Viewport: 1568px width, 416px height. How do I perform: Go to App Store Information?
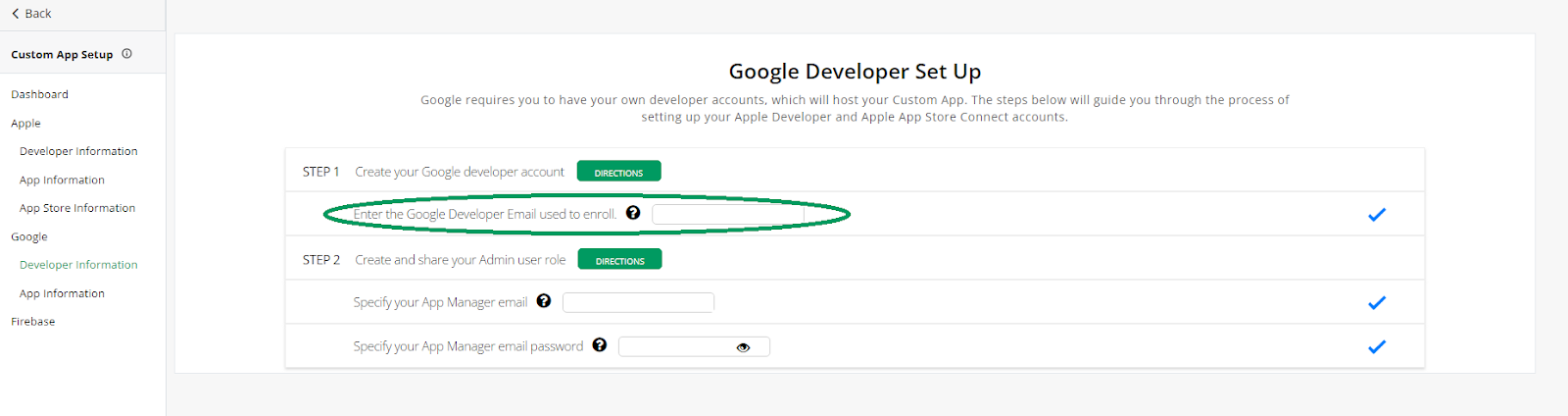pos(77,208)
